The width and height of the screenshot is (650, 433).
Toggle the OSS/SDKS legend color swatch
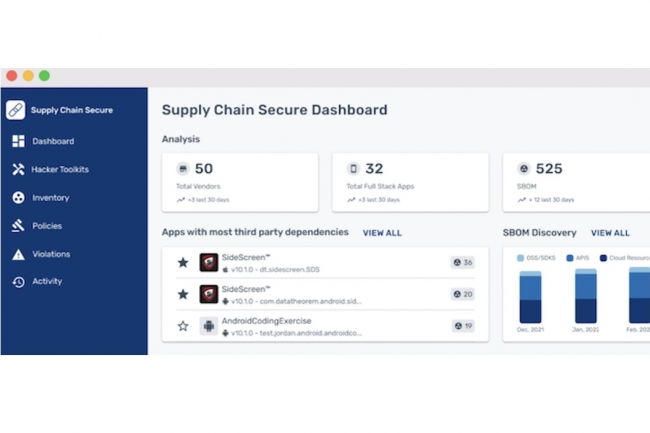pyautogui.click(x=521, y=258)
